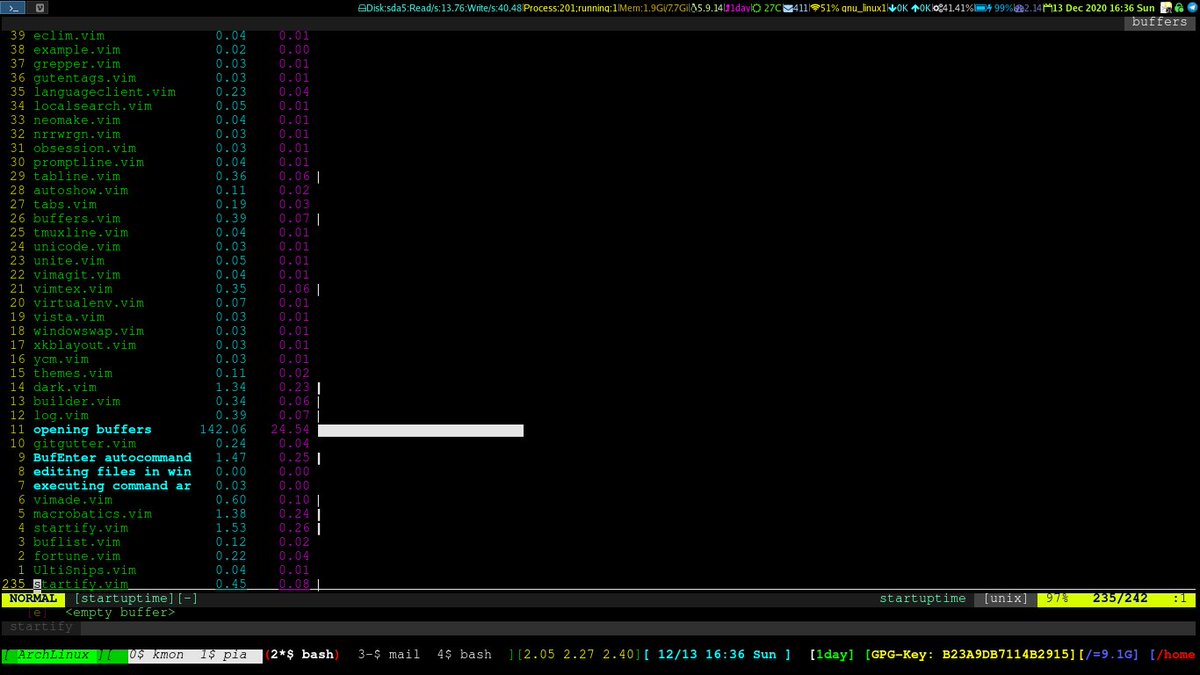Click the 24.54 percentage value
The height and width of the screenshot is (675, 1200).
pyautogui.click(x=289, y=430)
